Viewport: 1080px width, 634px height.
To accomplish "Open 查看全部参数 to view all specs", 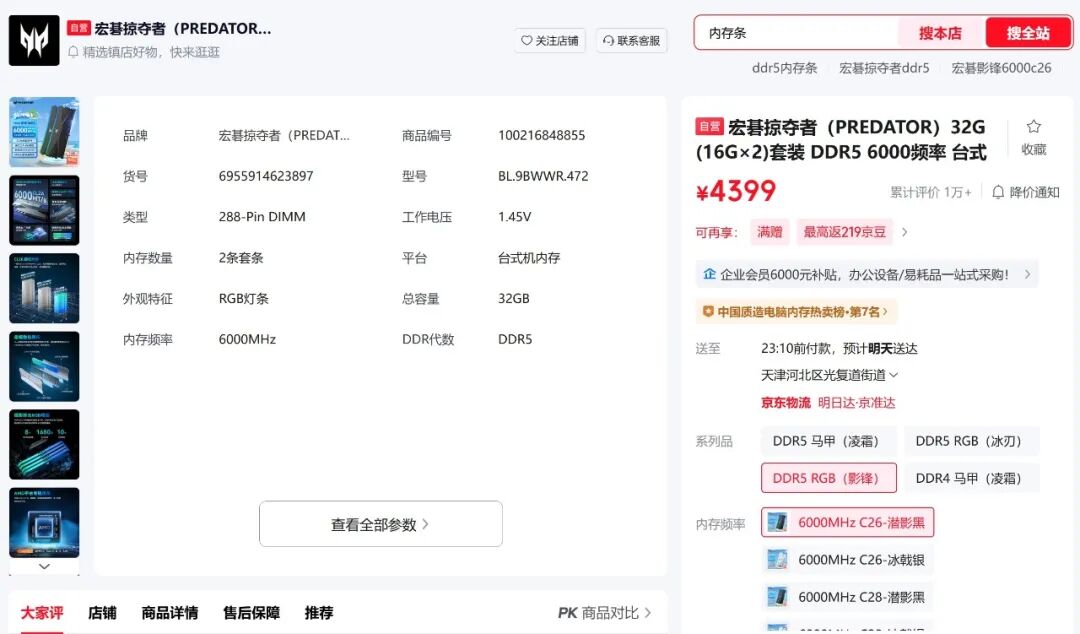I will tap(381, 524).
